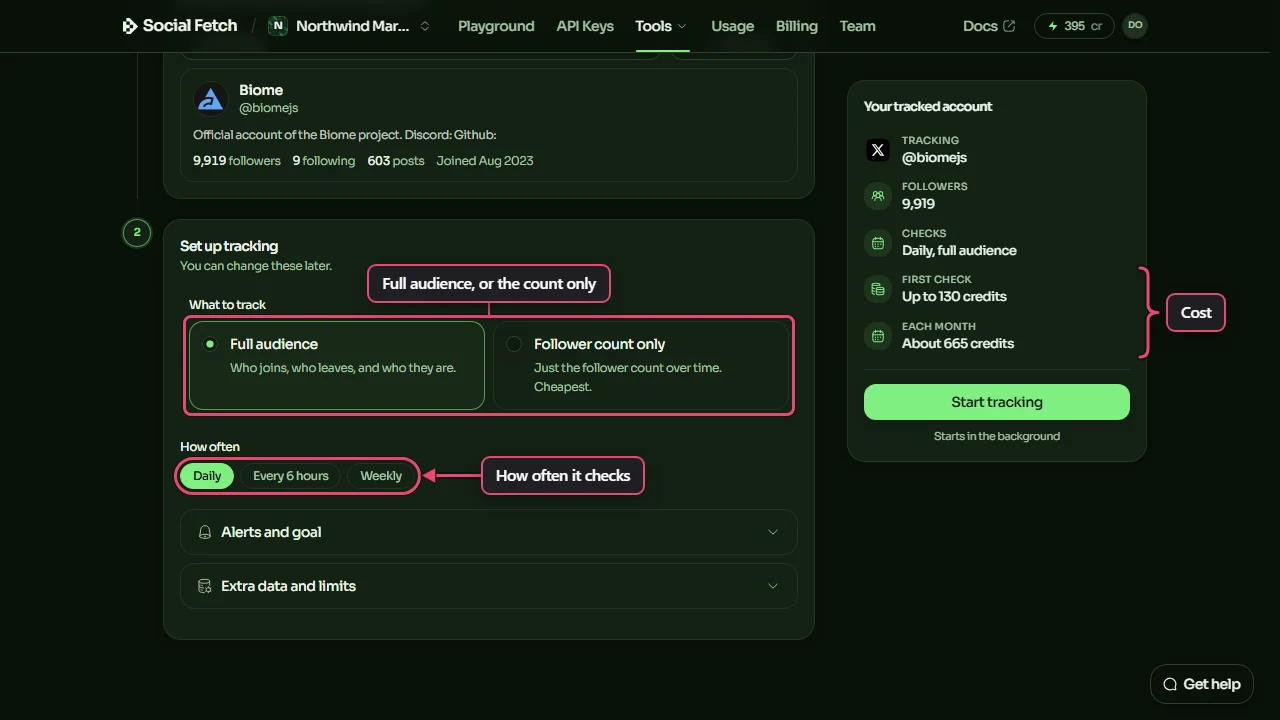
Task: Click the database icon on Extra data
Action: 205,586
